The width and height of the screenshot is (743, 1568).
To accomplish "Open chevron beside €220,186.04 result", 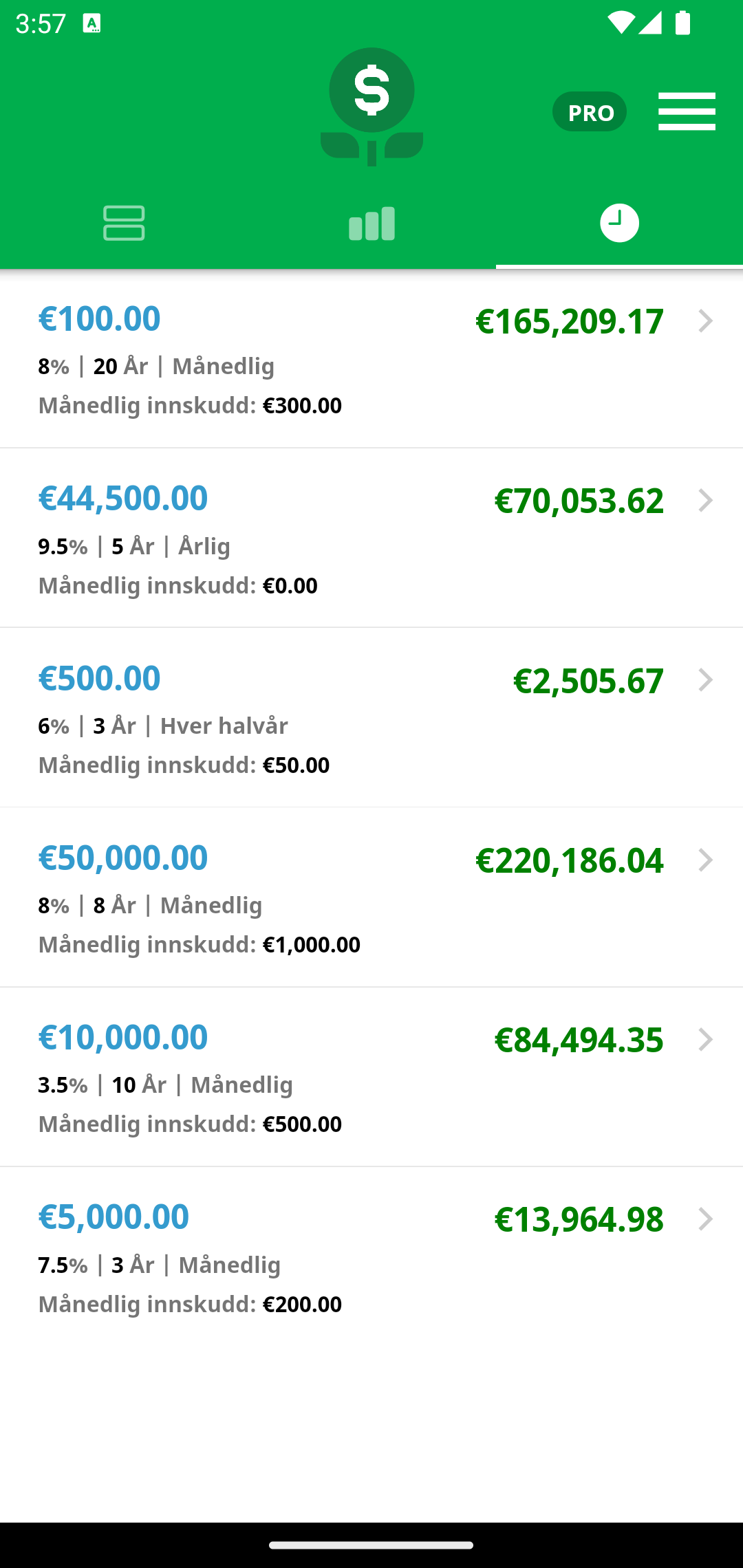I will (705, 860).
